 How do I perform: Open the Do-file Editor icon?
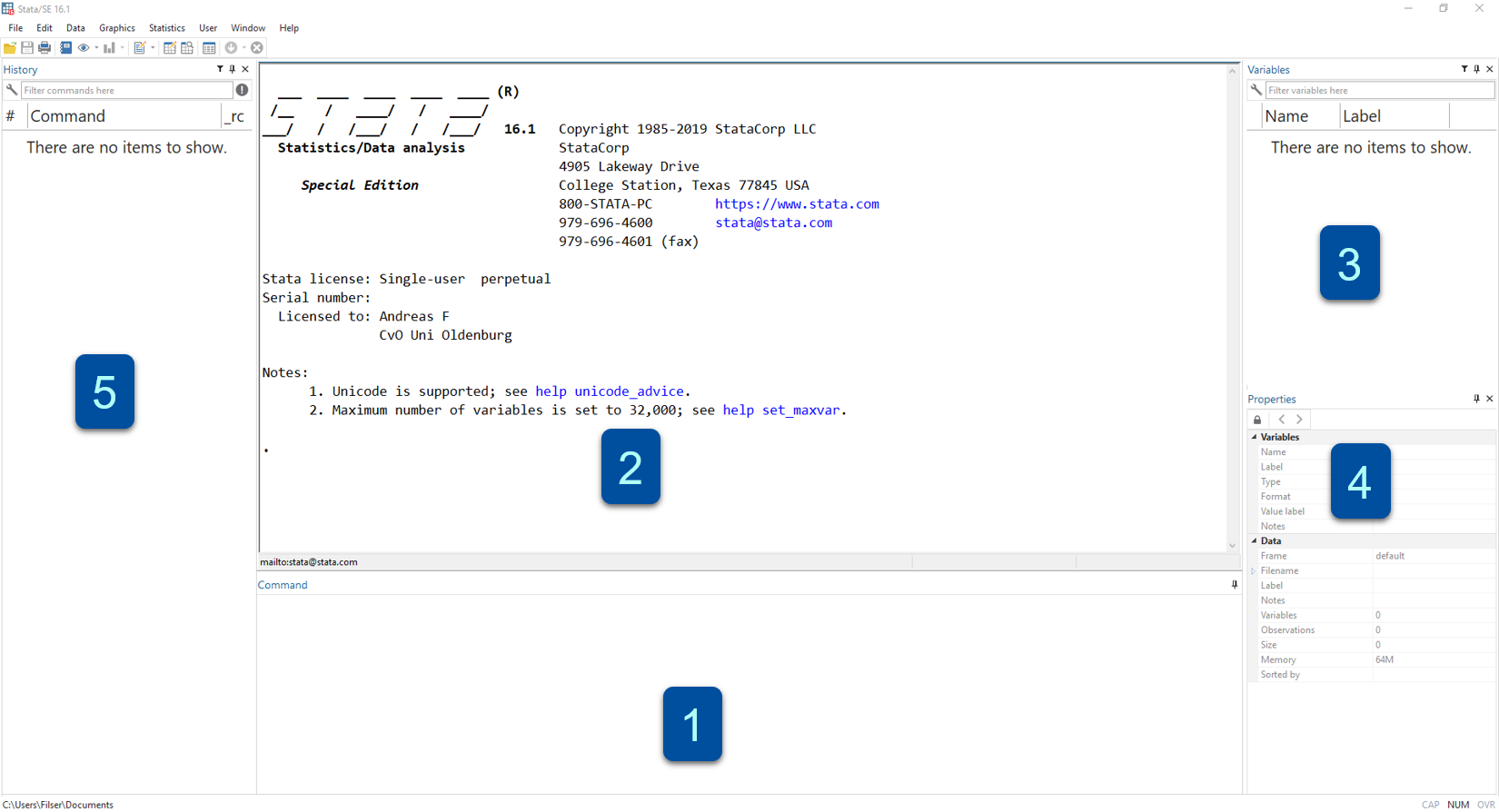click(140, 47)
